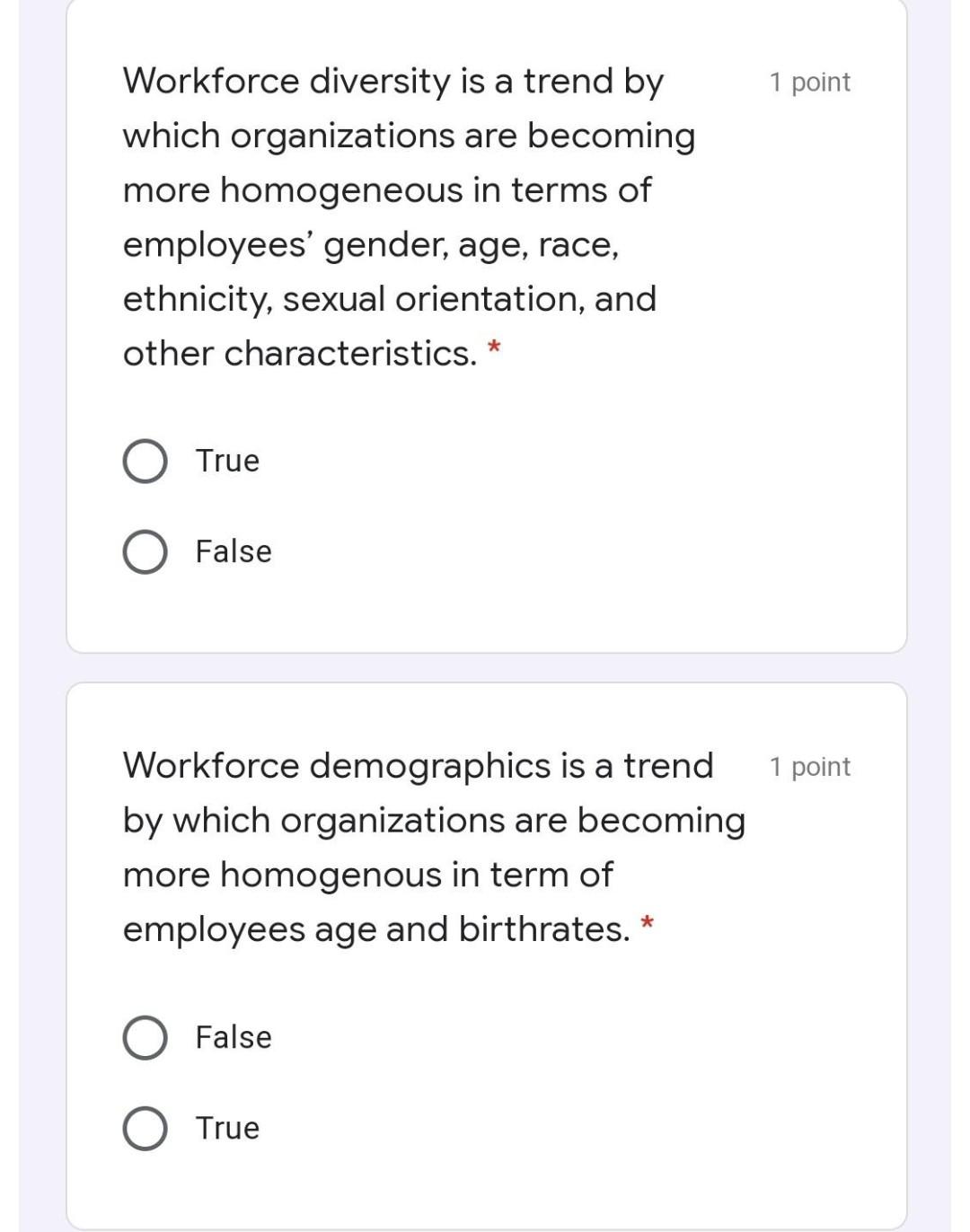Viewport: 970px width, 1232px height.
Task: Click "employees age and birthrates." text
Action: 376,929
